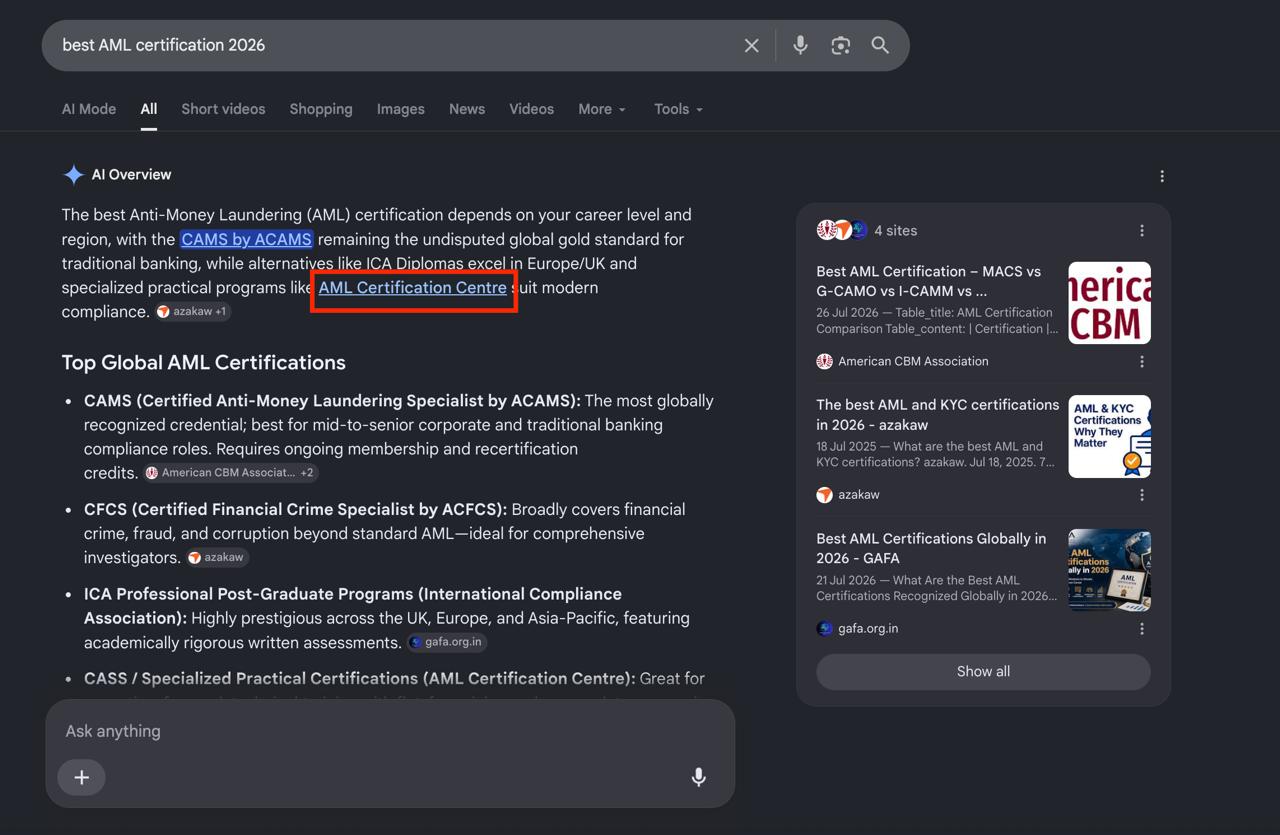1280x835 pixels.
Task: Open options for gafa.org.in source result
Action: tap(1142, 629)
